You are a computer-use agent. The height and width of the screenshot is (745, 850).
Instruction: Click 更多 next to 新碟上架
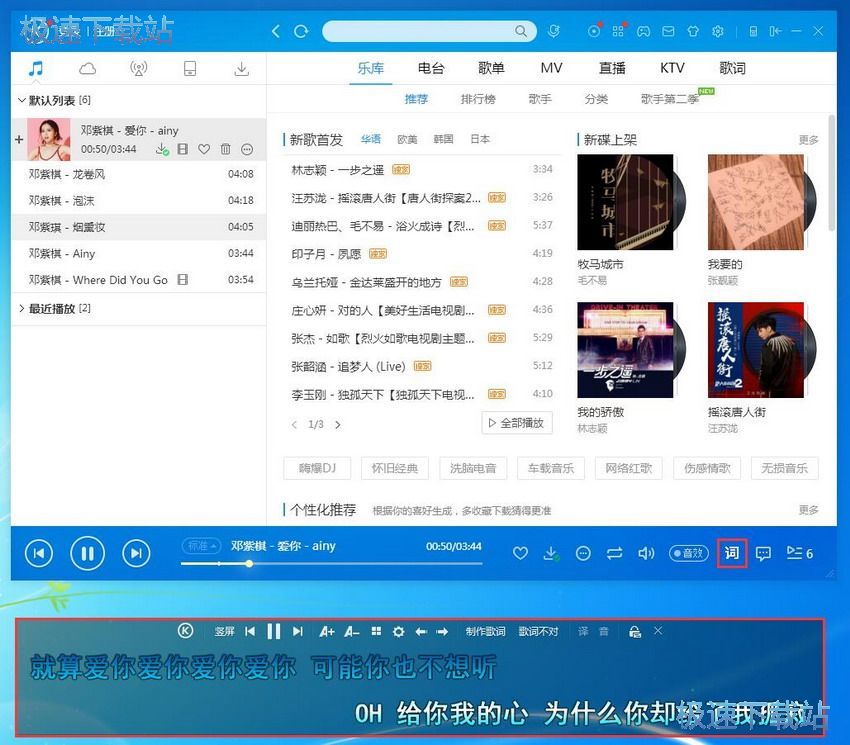(x=808, y=140)
